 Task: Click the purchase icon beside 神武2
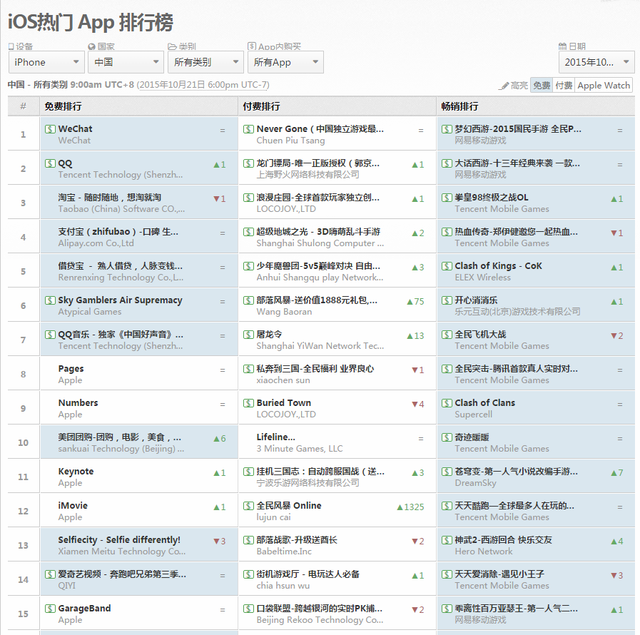(x=447, y=540)
